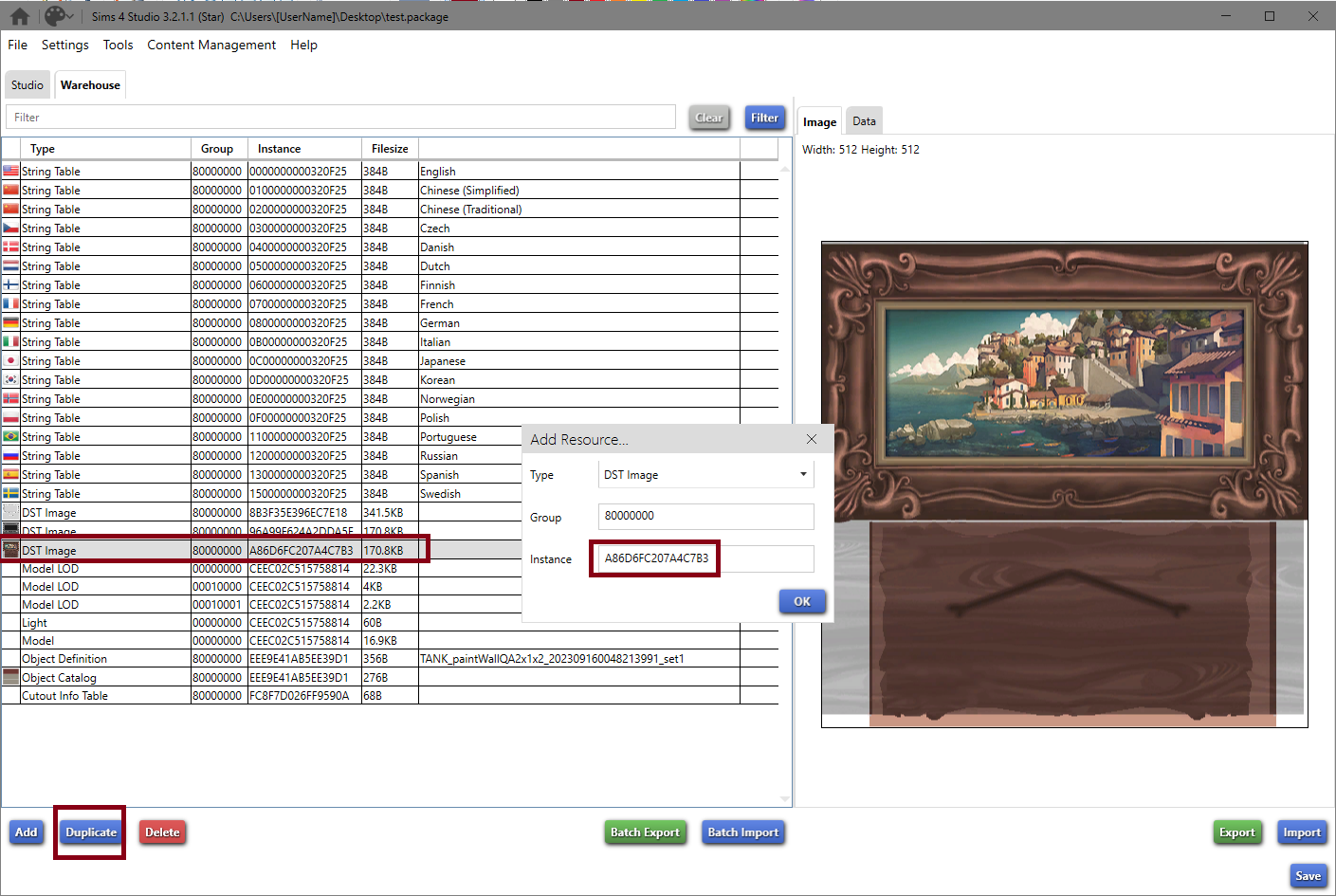Click the Swedish flag icon in String Table row

tap(10, 494)
